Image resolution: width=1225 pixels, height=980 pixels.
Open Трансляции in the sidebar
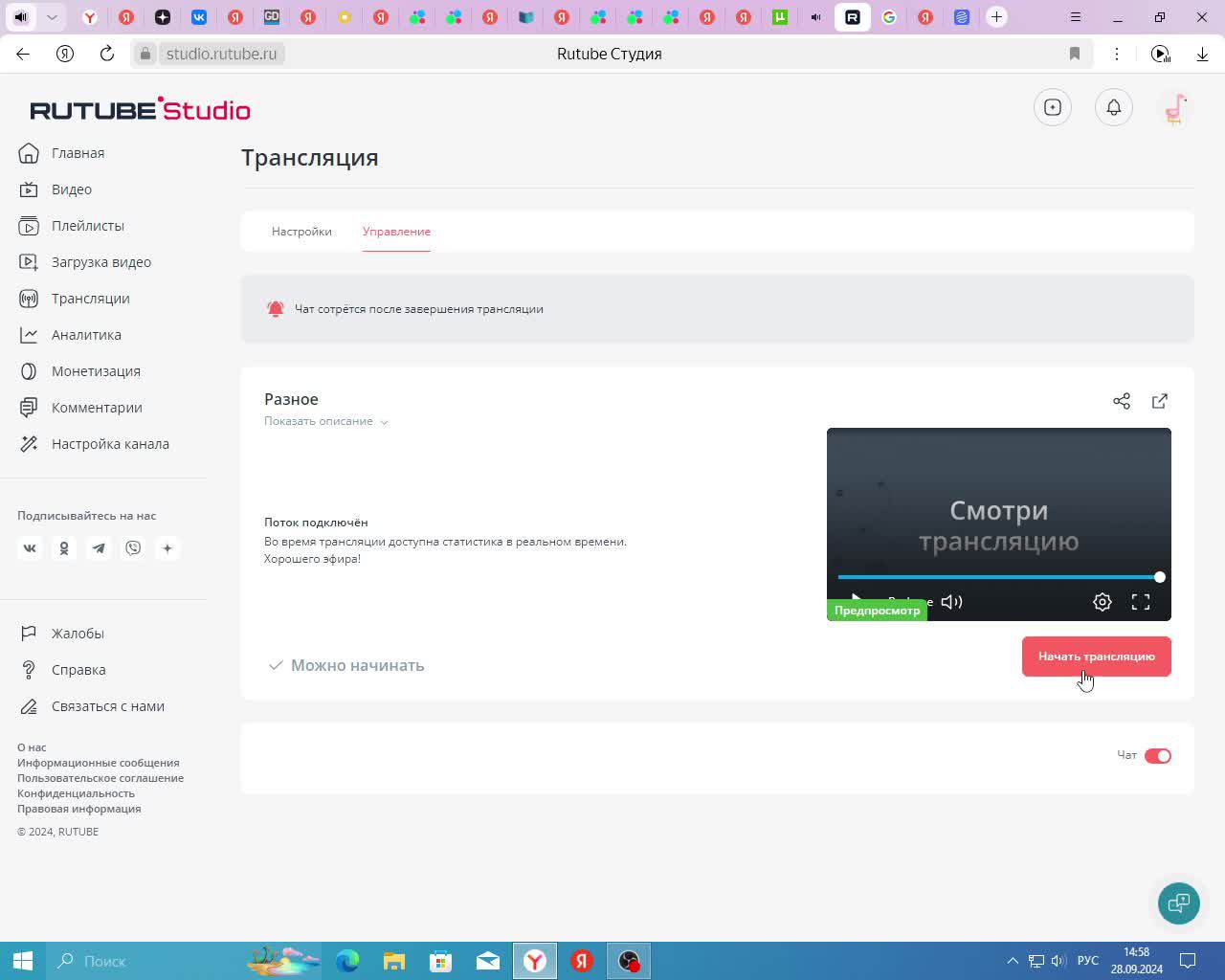pos(74,299)
